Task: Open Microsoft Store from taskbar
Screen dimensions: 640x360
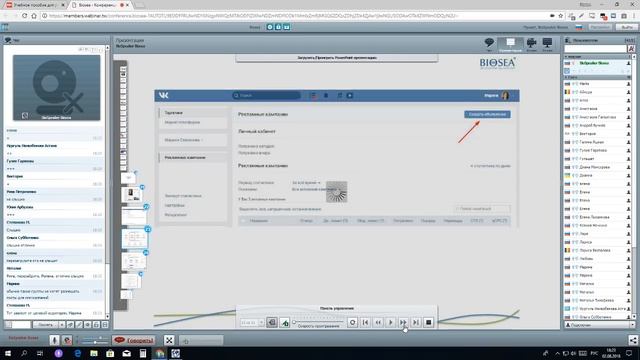Action: 110,353
